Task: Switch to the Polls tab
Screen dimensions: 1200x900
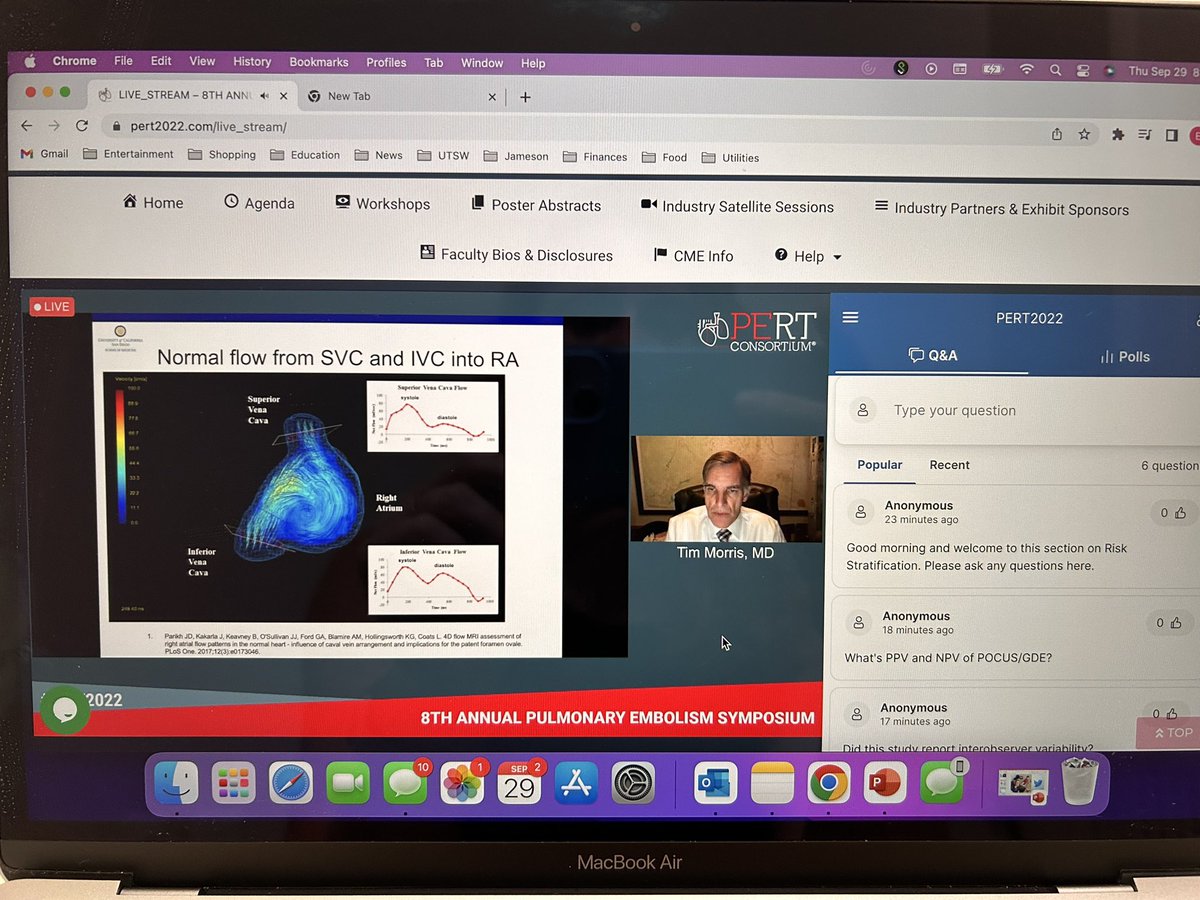Action: [1125, 356]
